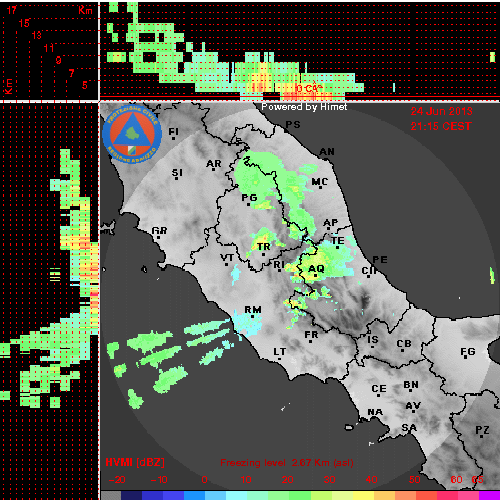The width and height of the screenshot is (500, 500).
Task: Pick the 50 dBZ scale value
Action: [x=414, y=480]
